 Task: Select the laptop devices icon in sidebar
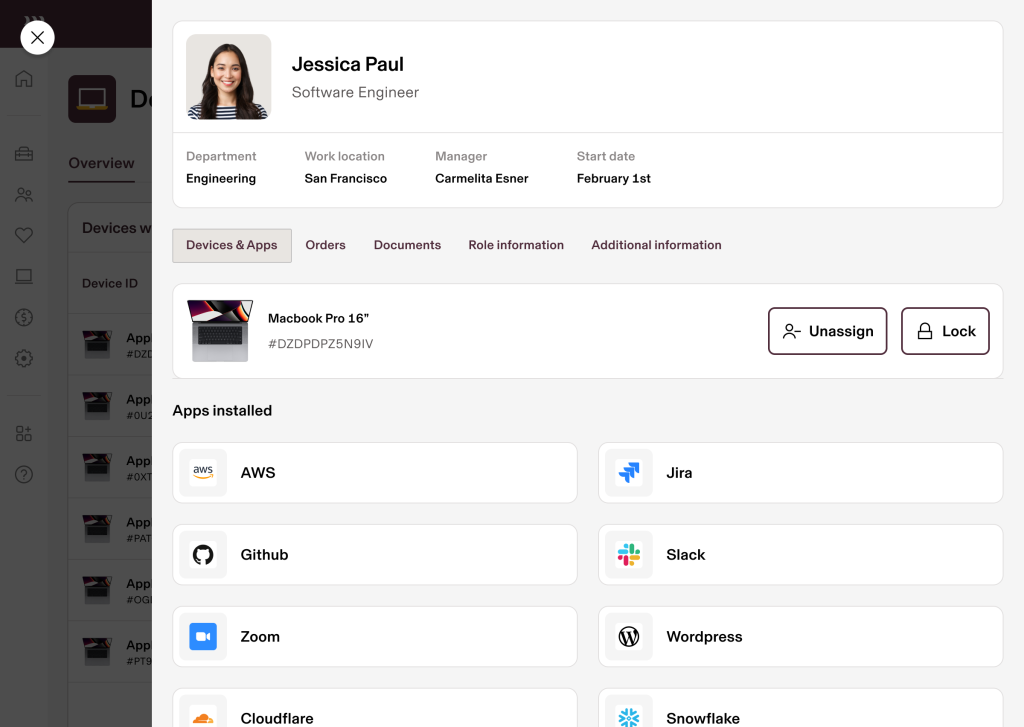click(24, 277)
